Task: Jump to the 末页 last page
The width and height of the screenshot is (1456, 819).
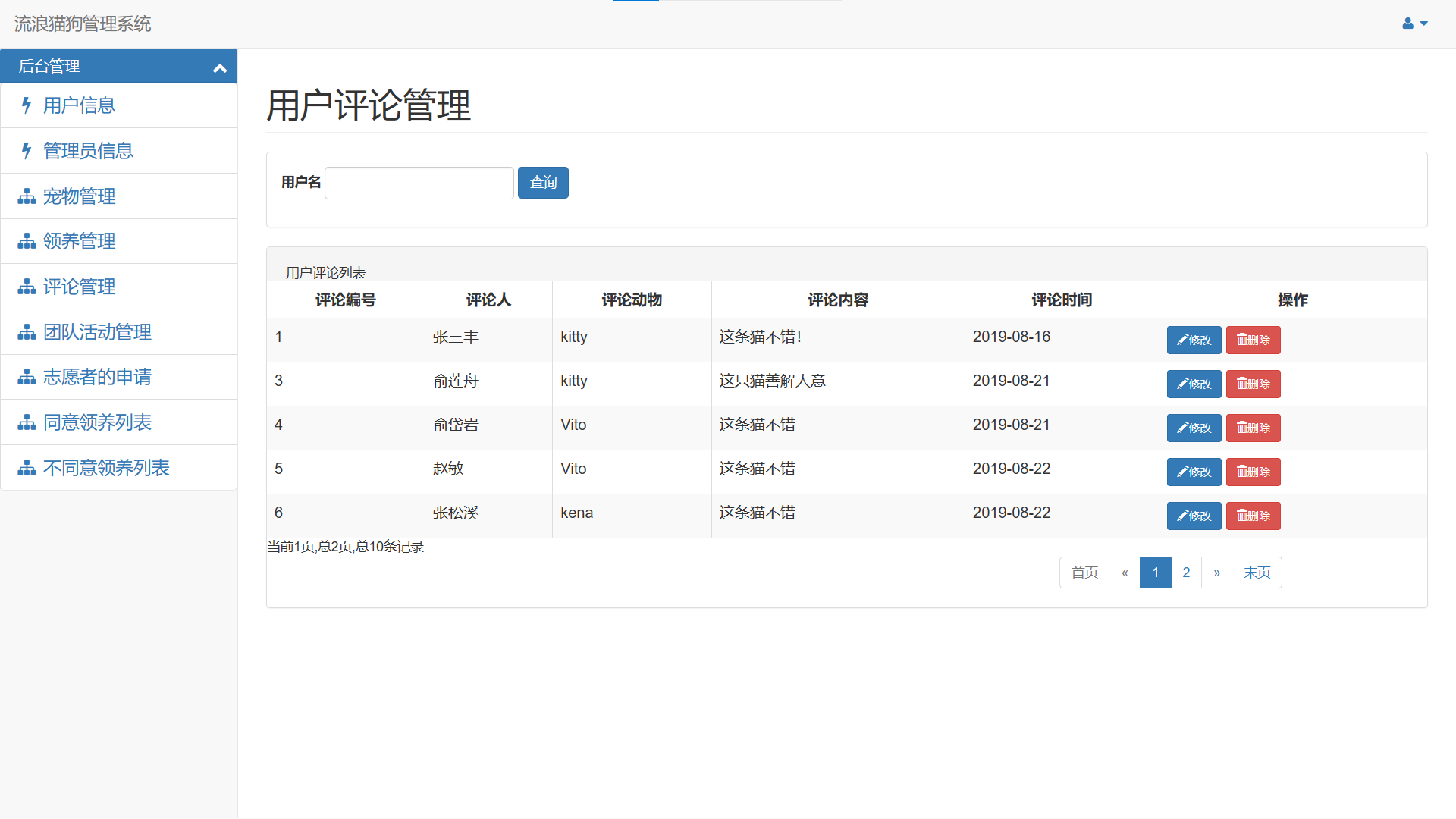Action: [1257, 573]
